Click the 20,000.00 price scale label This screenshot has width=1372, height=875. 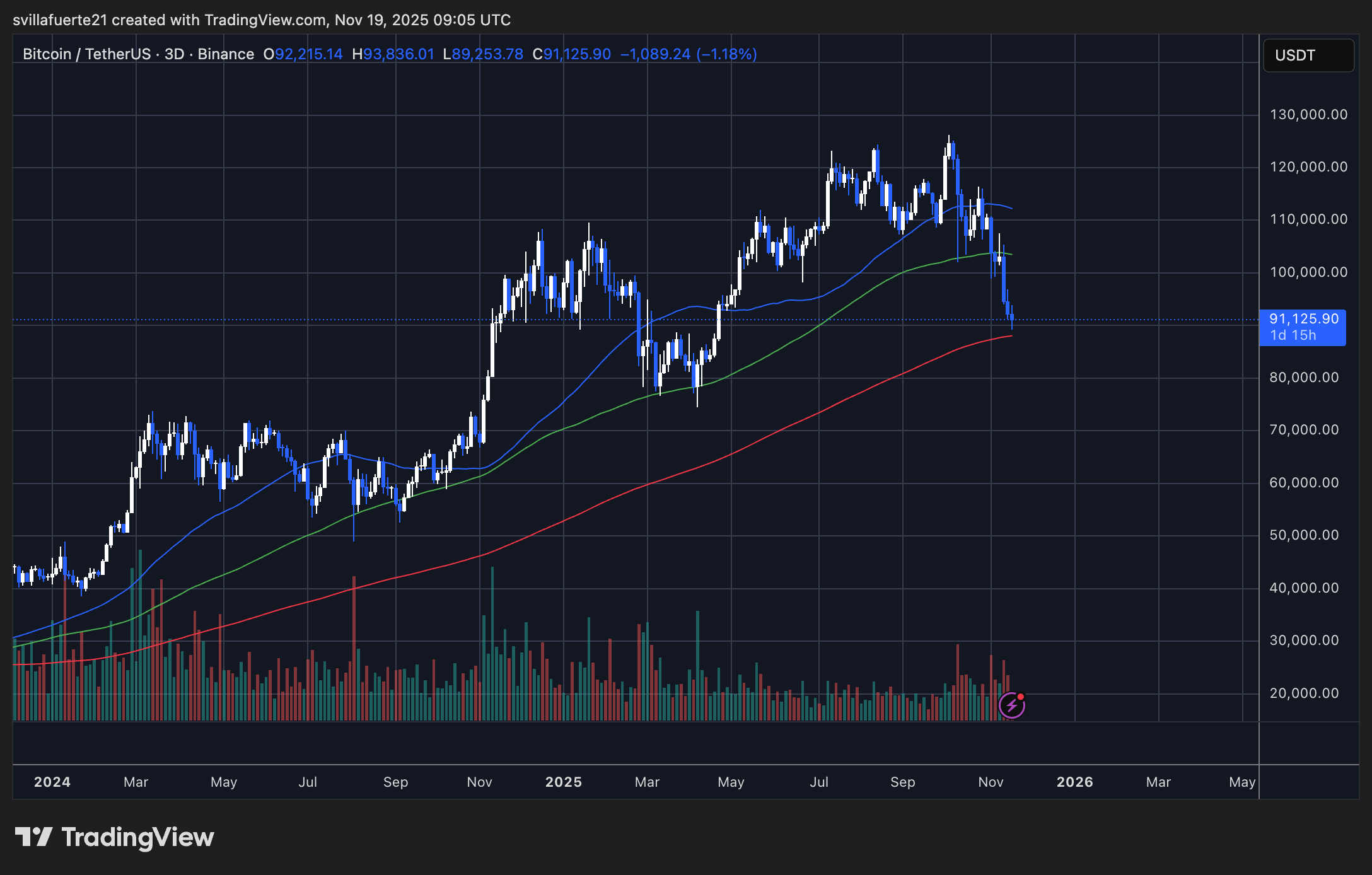pyautogui.click(x=1304, y=693)
